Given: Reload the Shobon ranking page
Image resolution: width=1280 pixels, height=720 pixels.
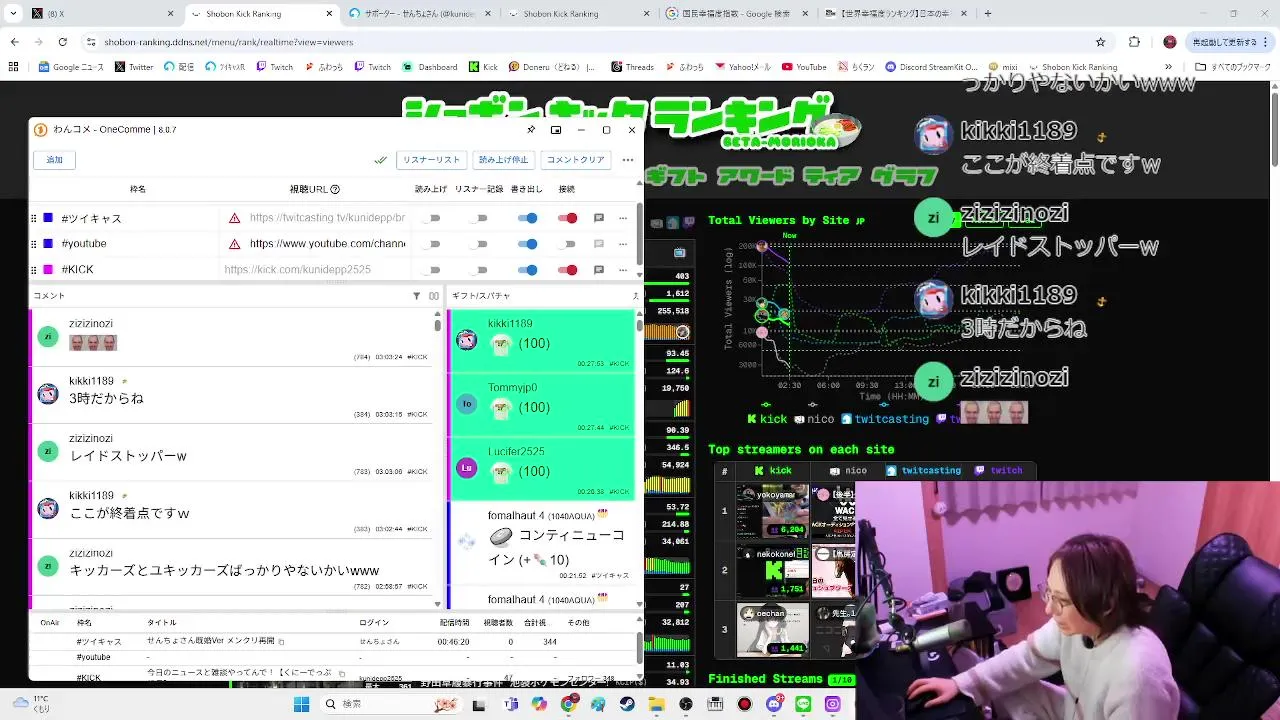Looking at the screenshot, I should tap(62, 42).
